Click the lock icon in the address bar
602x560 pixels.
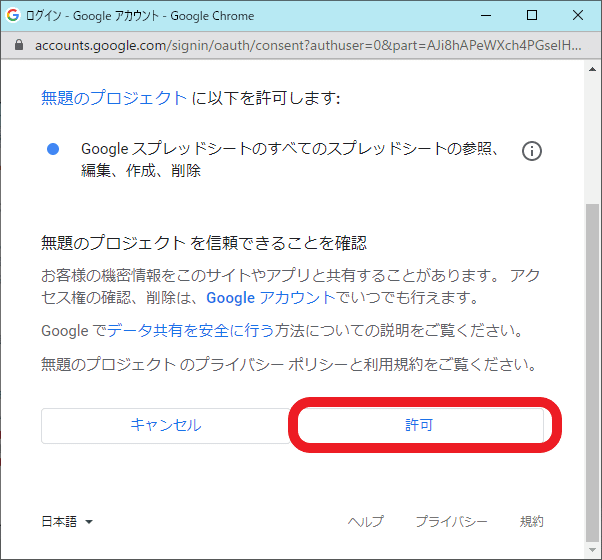(18, 45)
